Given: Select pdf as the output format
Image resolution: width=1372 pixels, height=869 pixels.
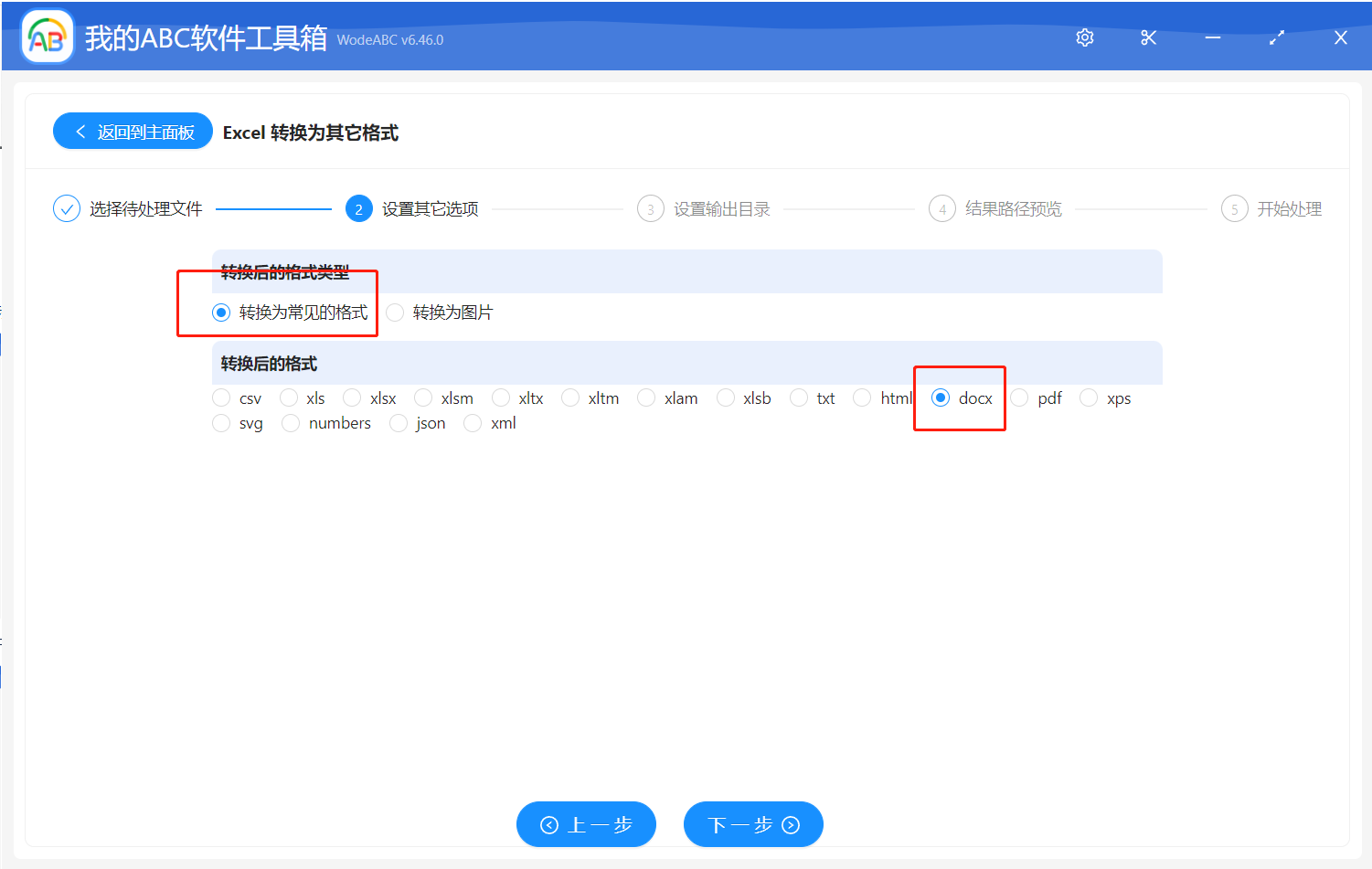Looking at the screenshot, I should 1019,397.
